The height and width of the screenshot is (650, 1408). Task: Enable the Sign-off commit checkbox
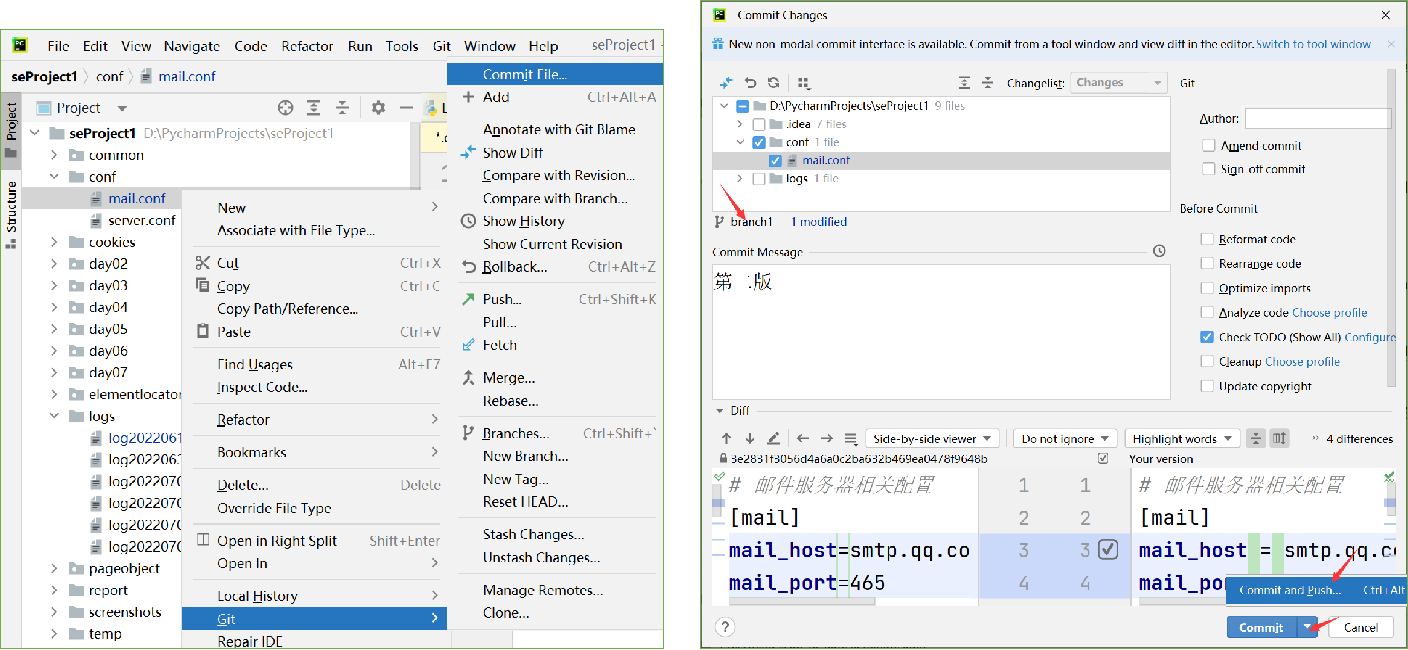point(1208,170)
